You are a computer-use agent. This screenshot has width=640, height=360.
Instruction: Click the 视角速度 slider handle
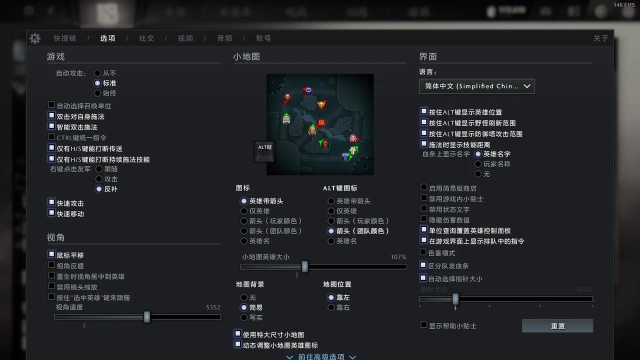(147, 317)
